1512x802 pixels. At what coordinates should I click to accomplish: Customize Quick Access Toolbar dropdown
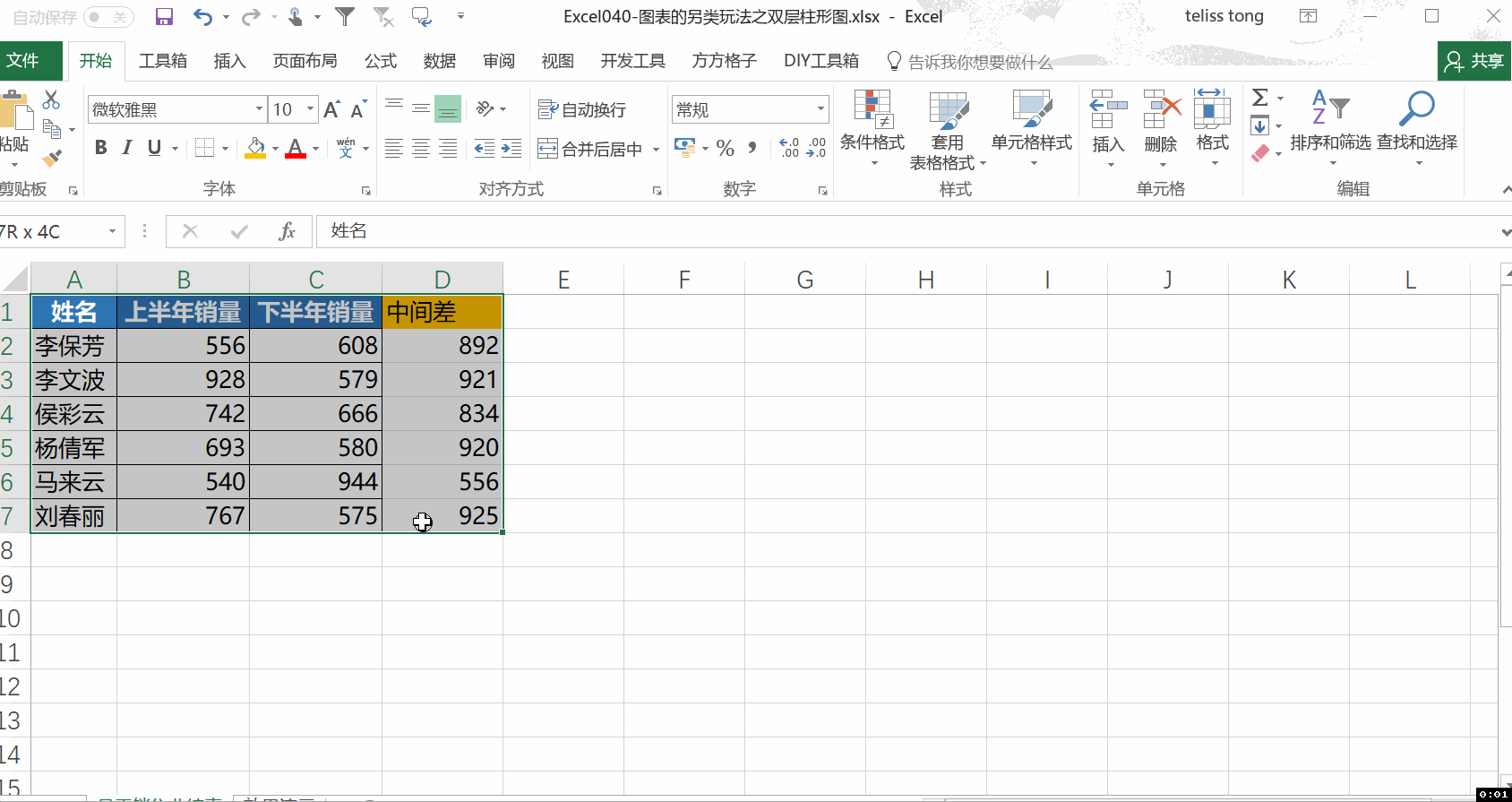pyautogui.click(x=460, y=16)
